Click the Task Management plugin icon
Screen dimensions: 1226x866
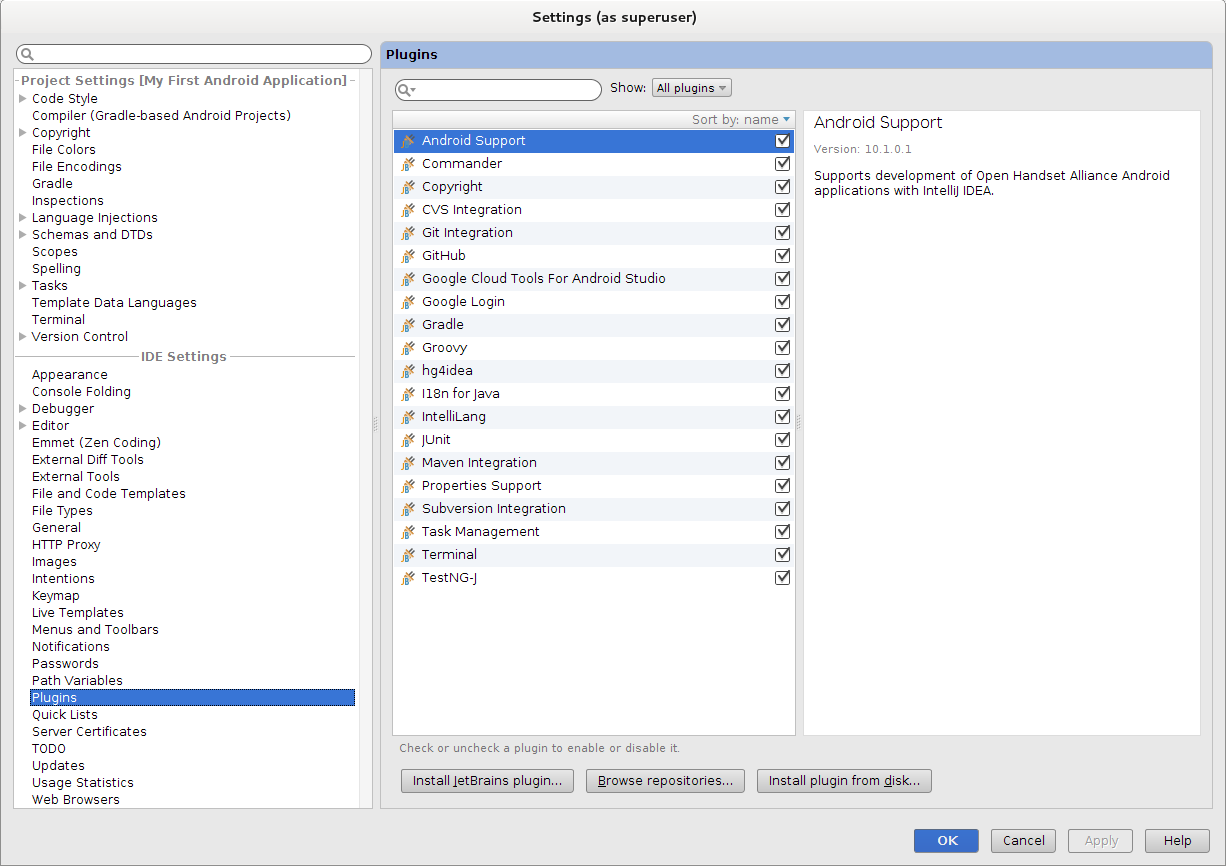click(x=408, y=532)
